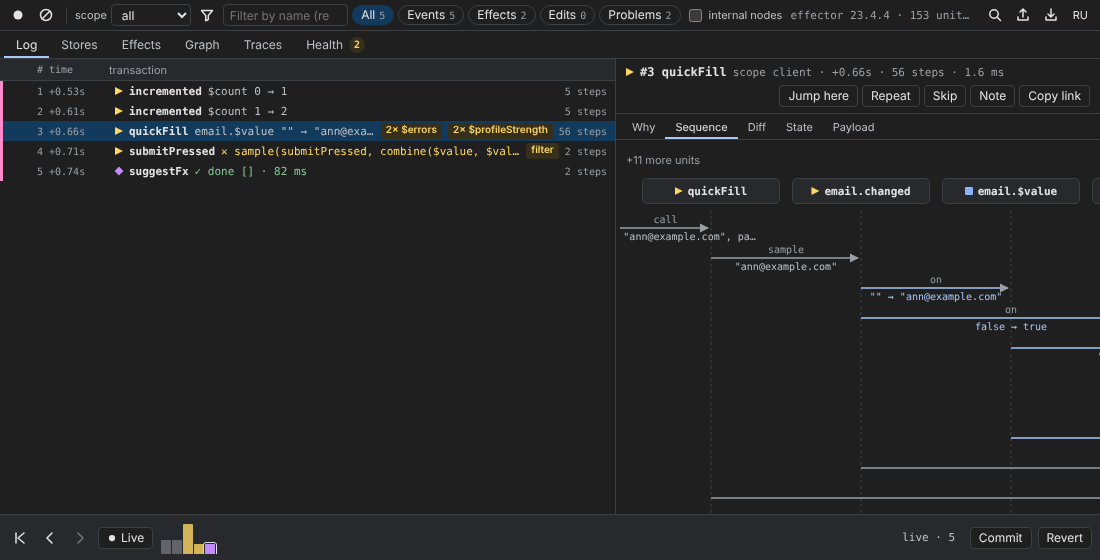Click the quickFill unit header in sequence
The height and width of the screenshot is (560, 1100).
pos(711,191)
